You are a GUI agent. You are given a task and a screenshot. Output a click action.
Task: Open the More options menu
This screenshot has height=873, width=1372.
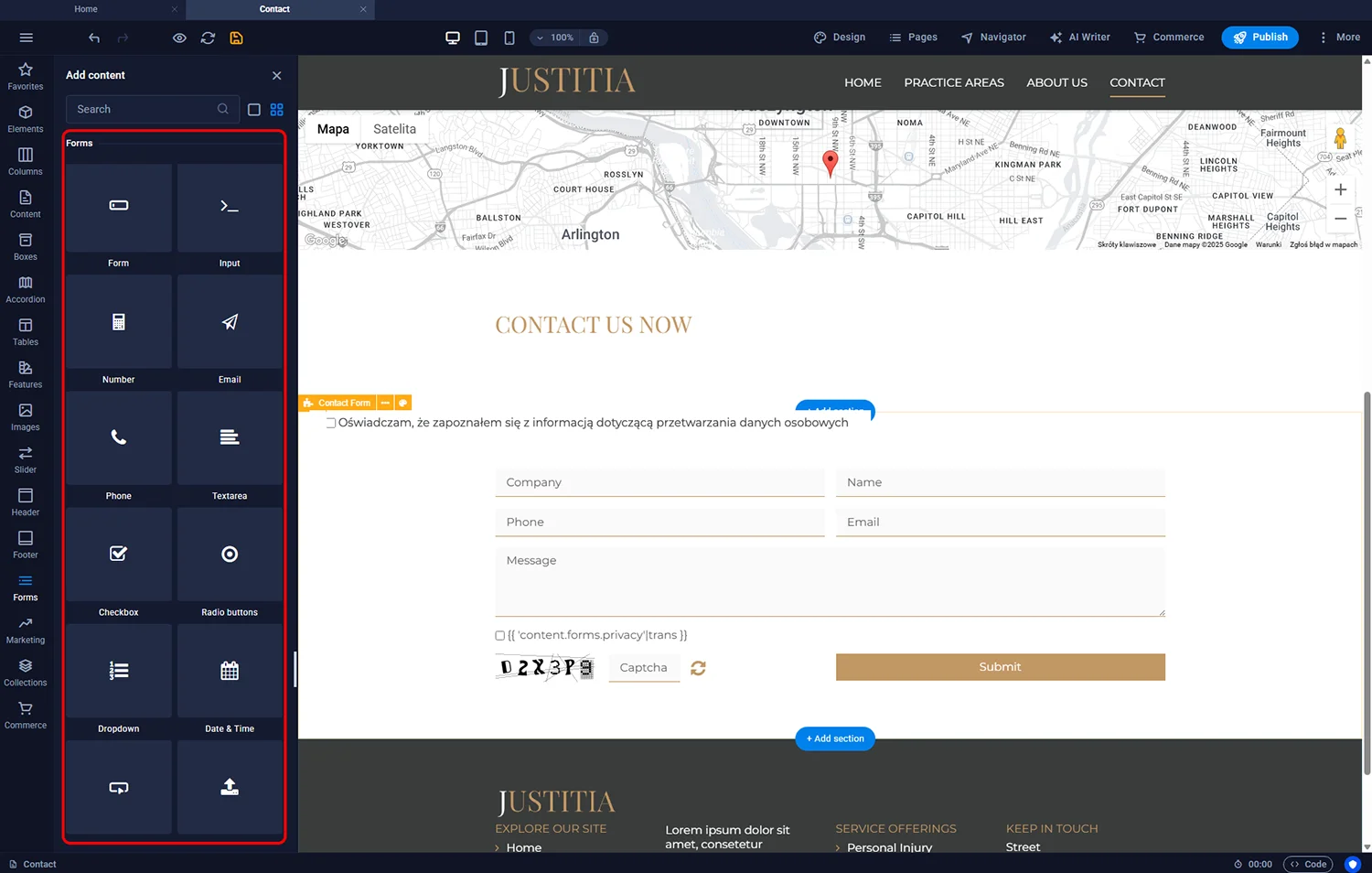[x=1339, y=38]
